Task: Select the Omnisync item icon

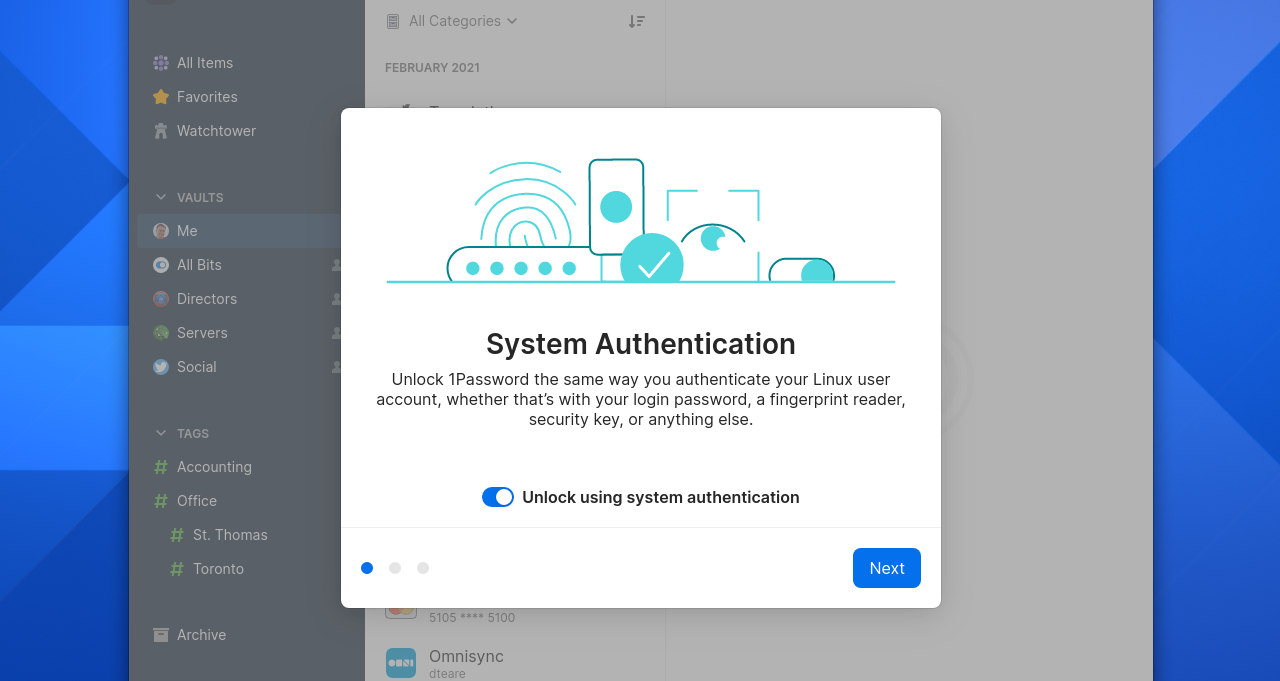Action: pos(401,663)
